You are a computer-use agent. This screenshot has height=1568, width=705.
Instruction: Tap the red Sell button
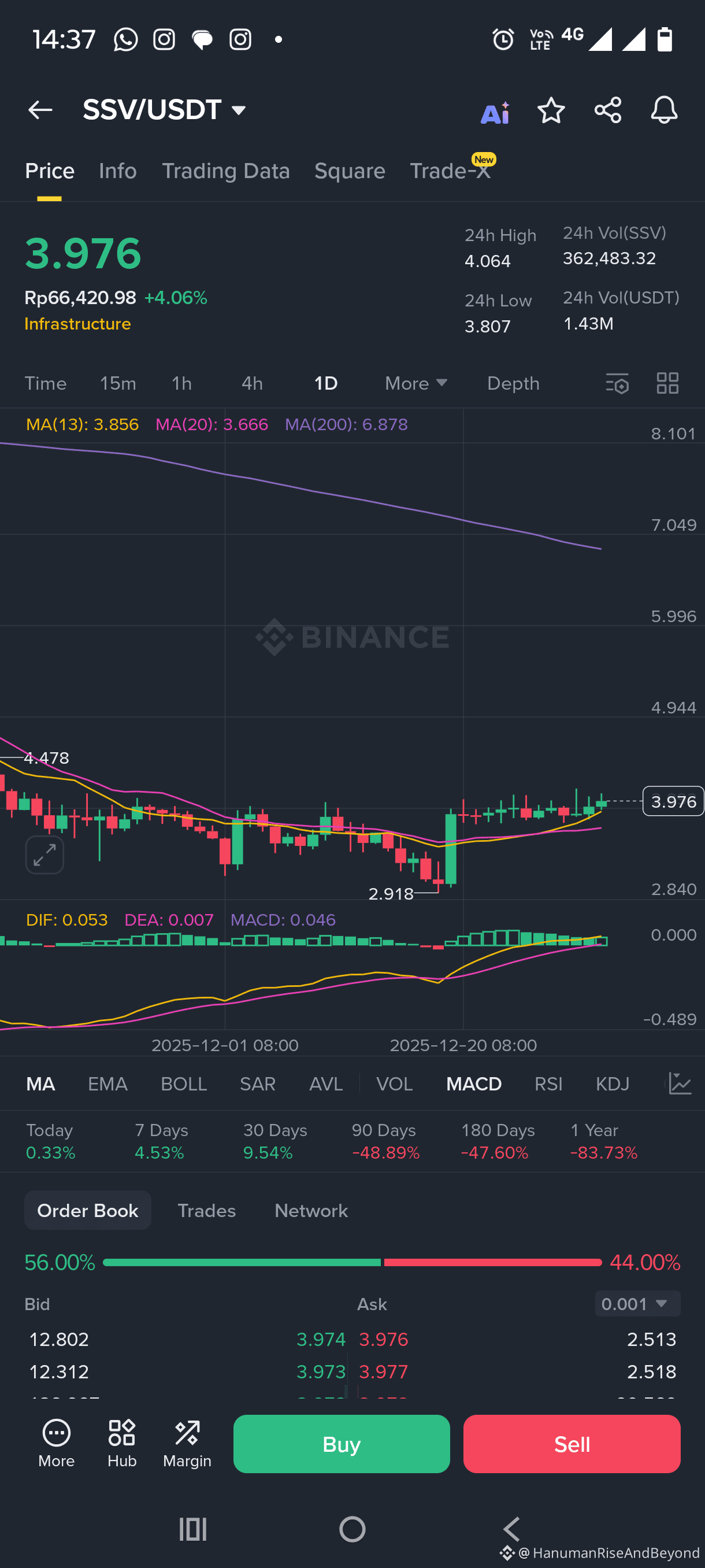click(x=572, y=1444)
